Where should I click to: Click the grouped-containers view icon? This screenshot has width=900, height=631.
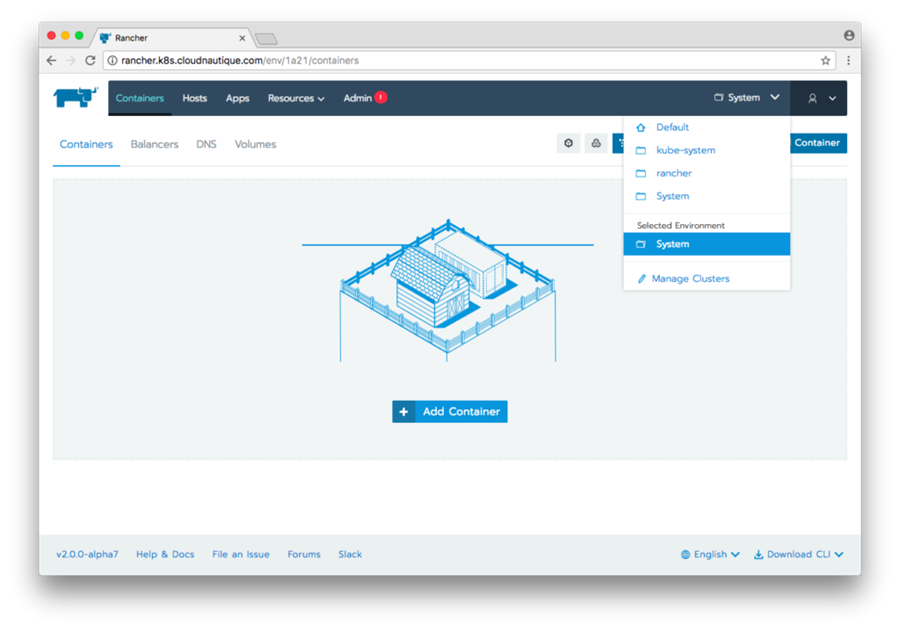tap(595, 144)
